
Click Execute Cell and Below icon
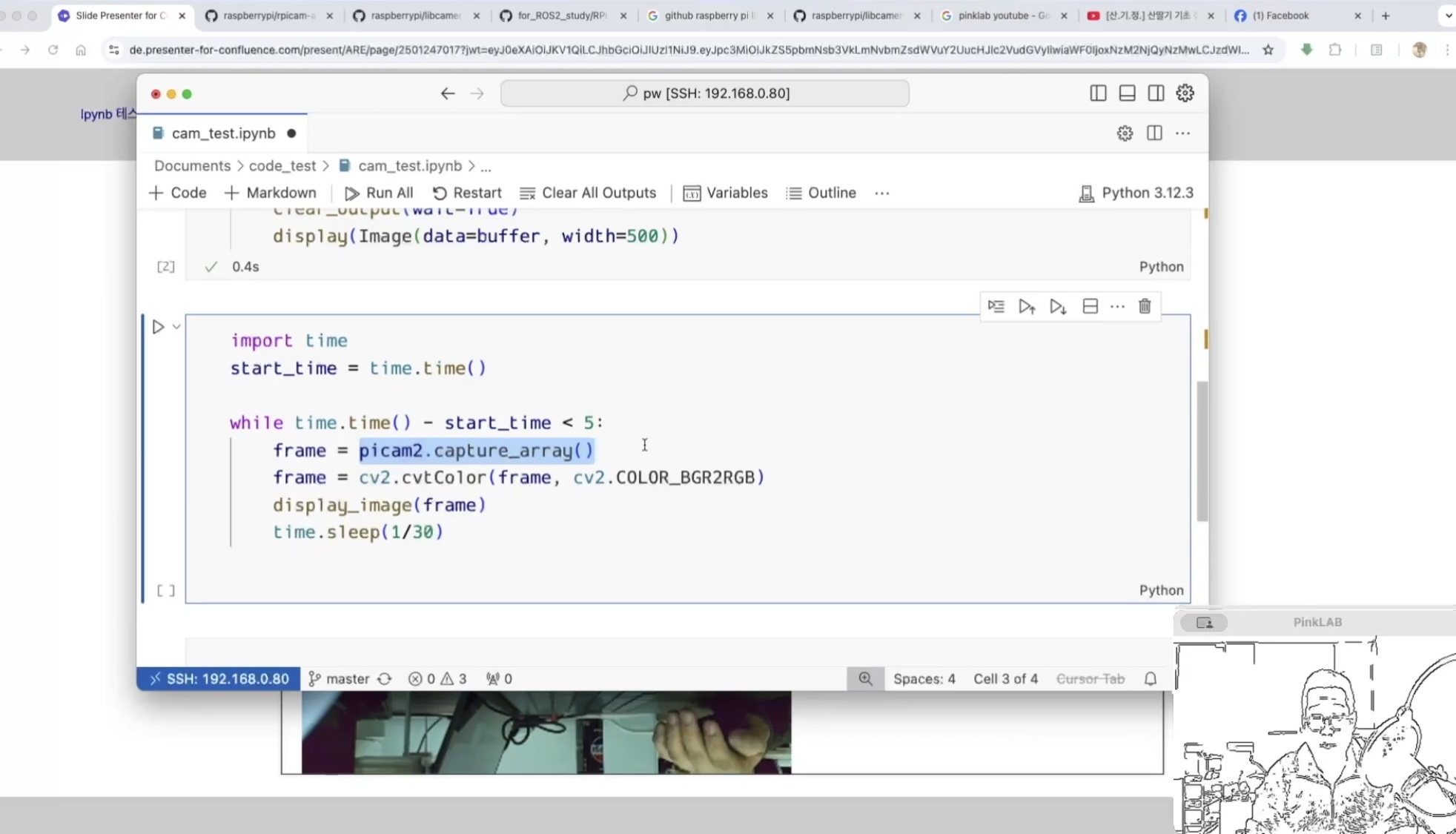click(1058, 306)
